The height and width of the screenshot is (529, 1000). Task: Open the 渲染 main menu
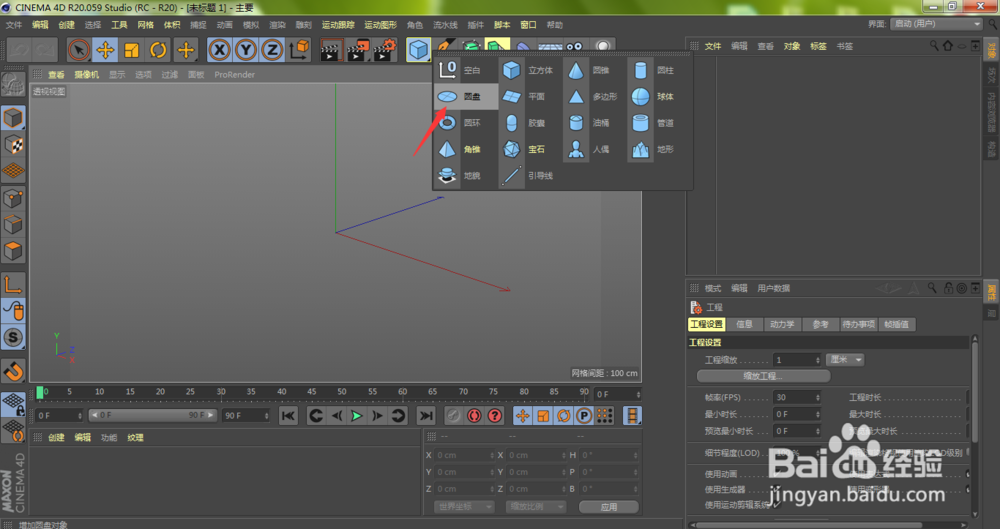tap(277, 25)
